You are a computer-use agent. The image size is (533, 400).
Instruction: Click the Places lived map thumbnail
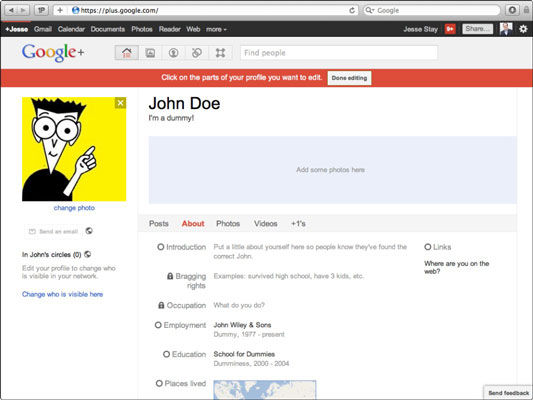click(x=265, y=390)
